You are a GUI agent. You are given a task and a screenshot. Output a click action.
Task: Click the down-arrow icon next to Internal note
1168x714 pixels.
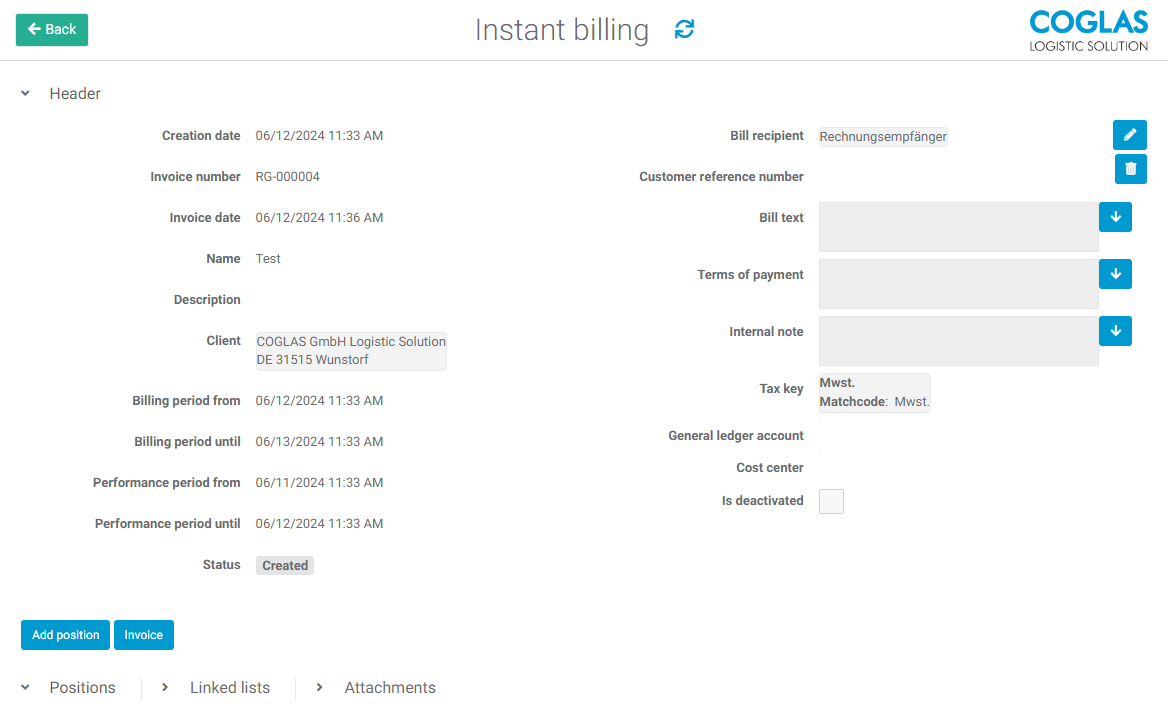[1115, 331]
